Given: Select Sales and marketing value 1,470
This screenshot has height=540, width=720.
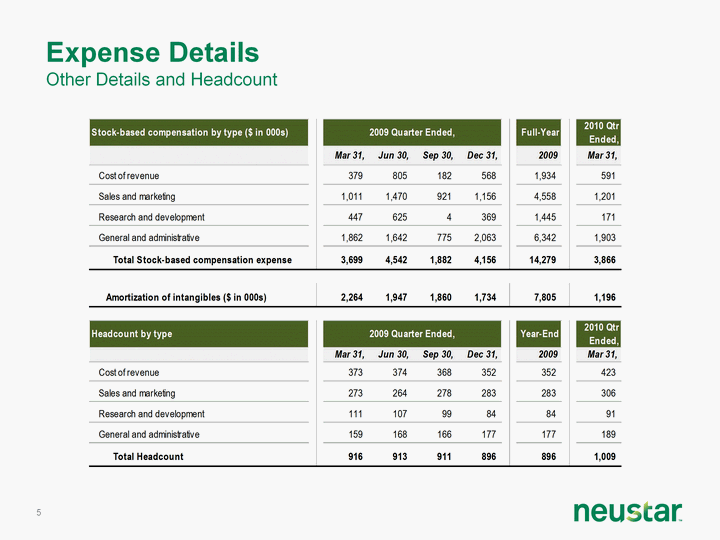Looking at the screenshot, I should (396, 197).
